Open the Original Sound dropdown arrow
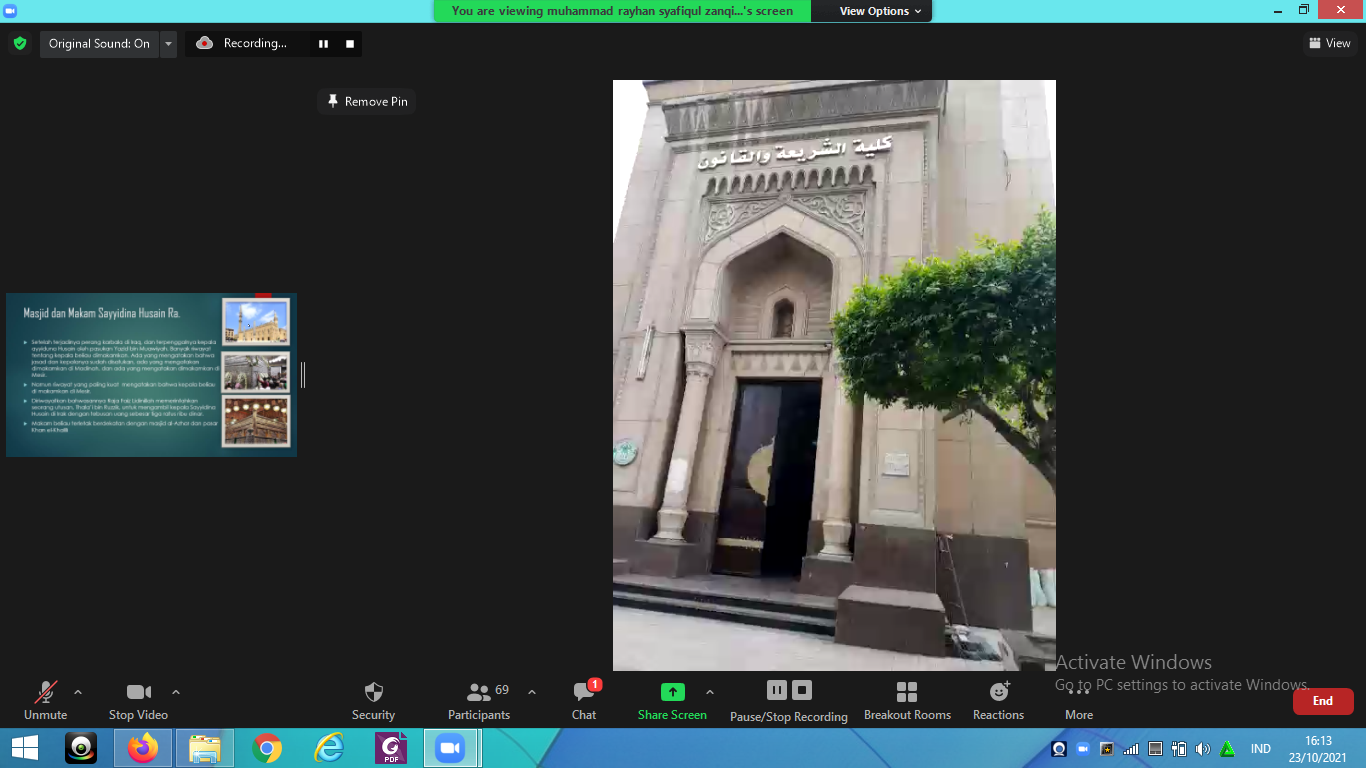 (168, 44)
